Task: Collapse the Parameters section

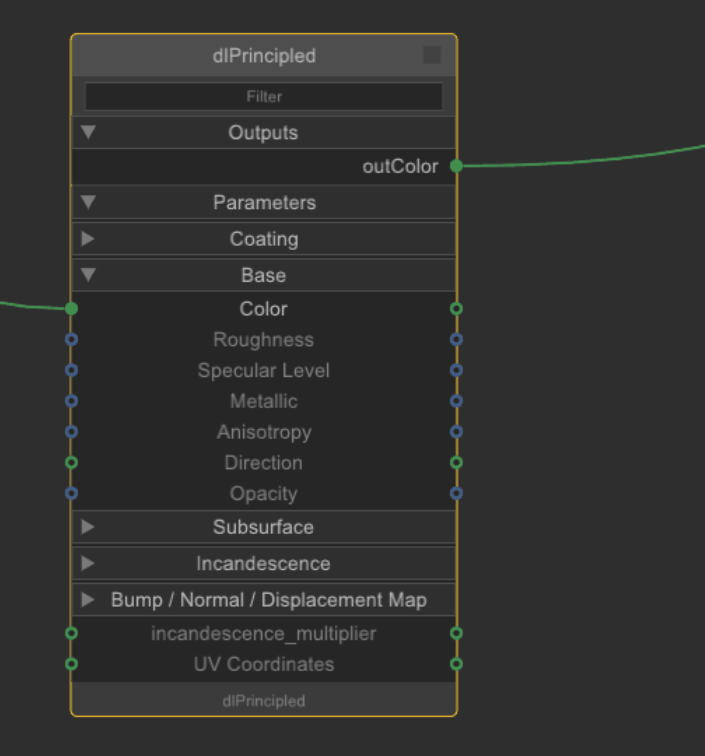Action: click(88, 202)
